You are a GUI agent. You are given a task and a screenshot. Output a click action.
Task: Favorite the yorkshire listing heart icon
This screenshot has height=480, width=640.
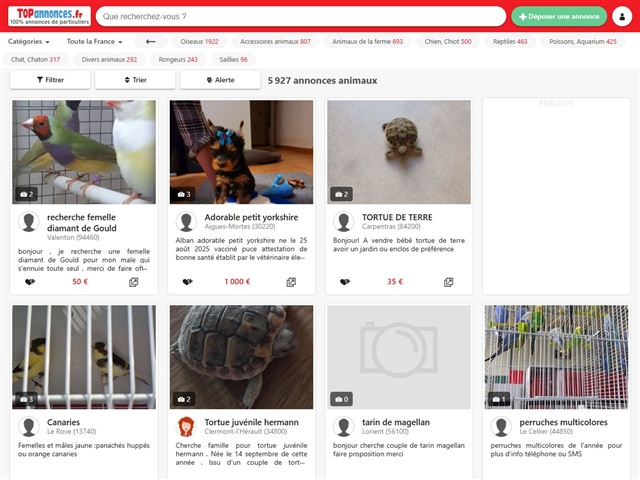point(187,282)
